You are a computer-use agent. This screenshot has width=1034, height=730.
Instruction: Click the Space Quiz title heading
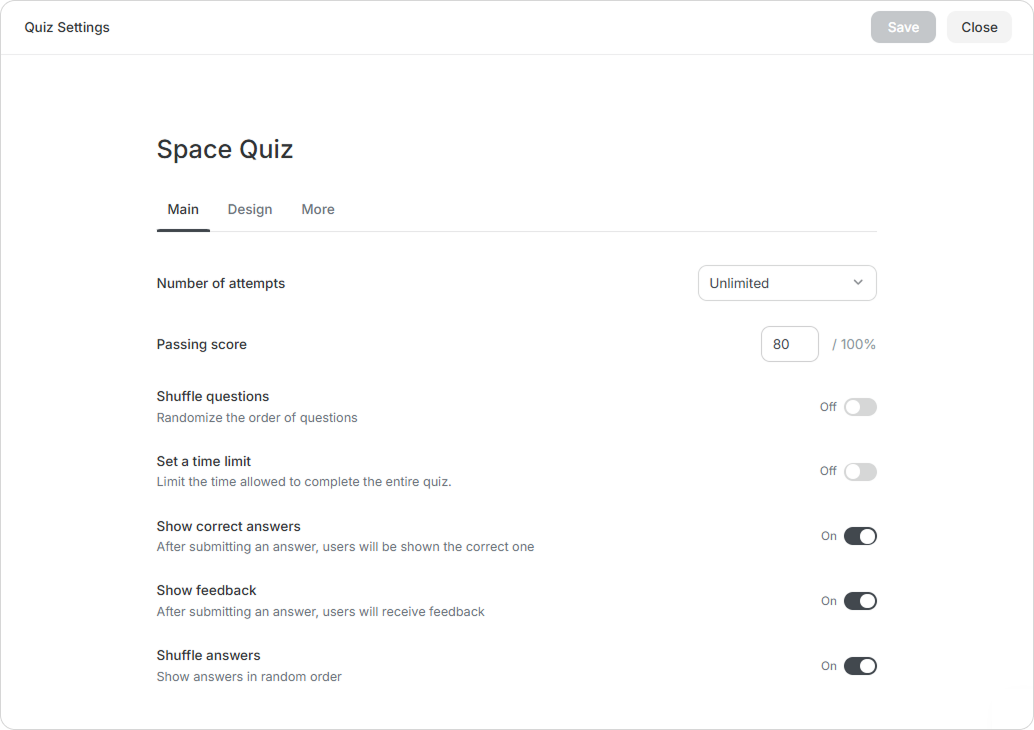(225, 149)
